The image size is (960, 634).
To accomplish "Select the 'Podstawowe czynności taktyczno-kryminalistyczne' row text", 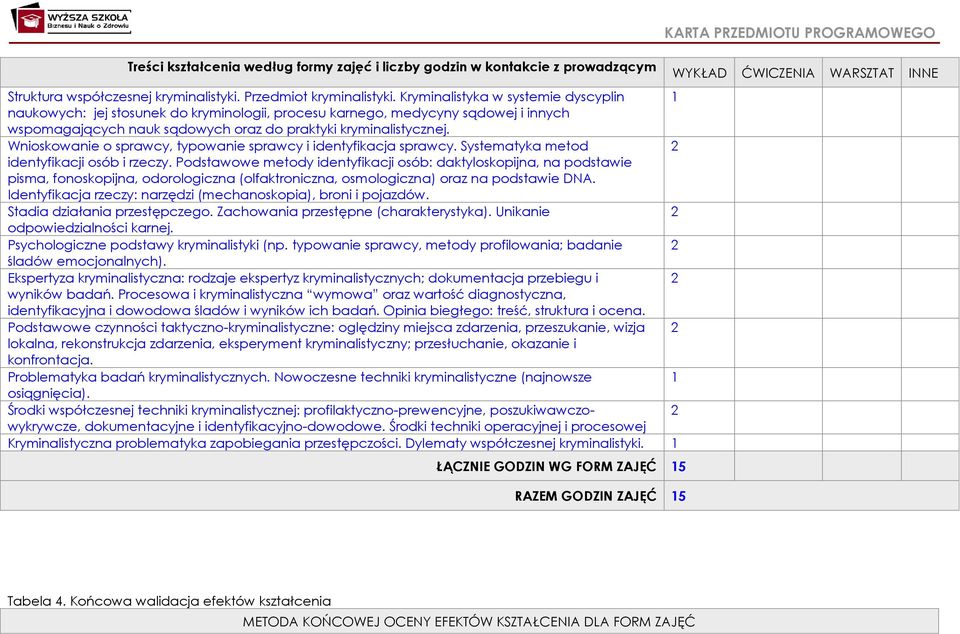I will coord(326,343).
